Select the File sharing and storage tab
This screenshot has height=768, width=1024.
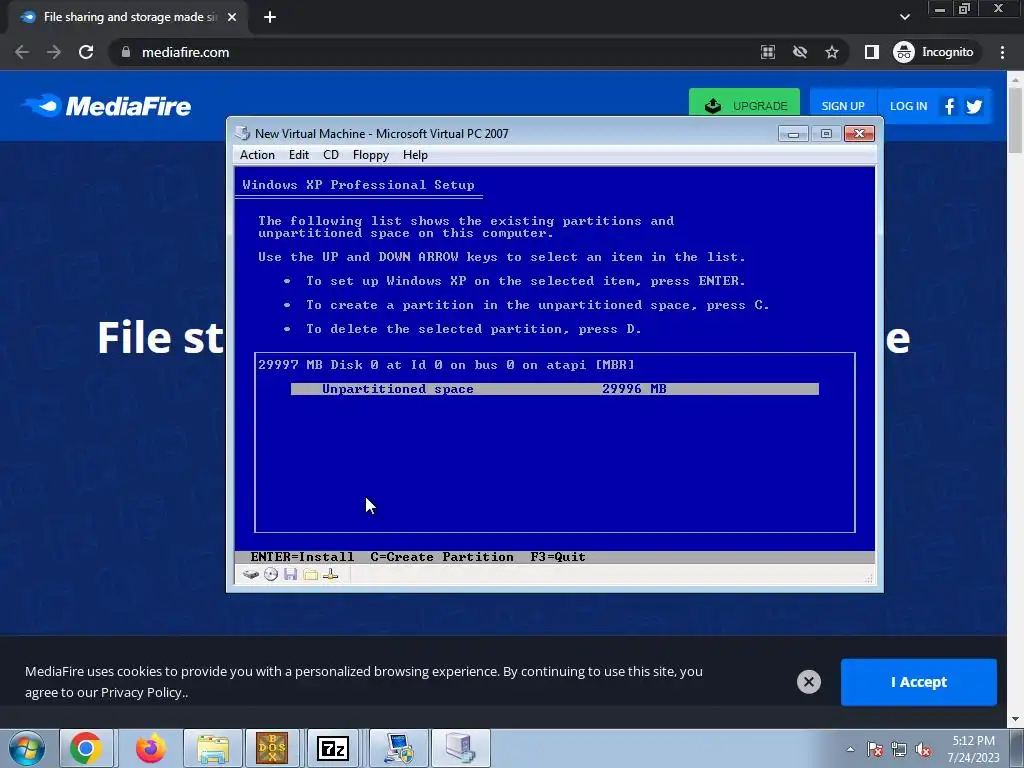[128, 17]
